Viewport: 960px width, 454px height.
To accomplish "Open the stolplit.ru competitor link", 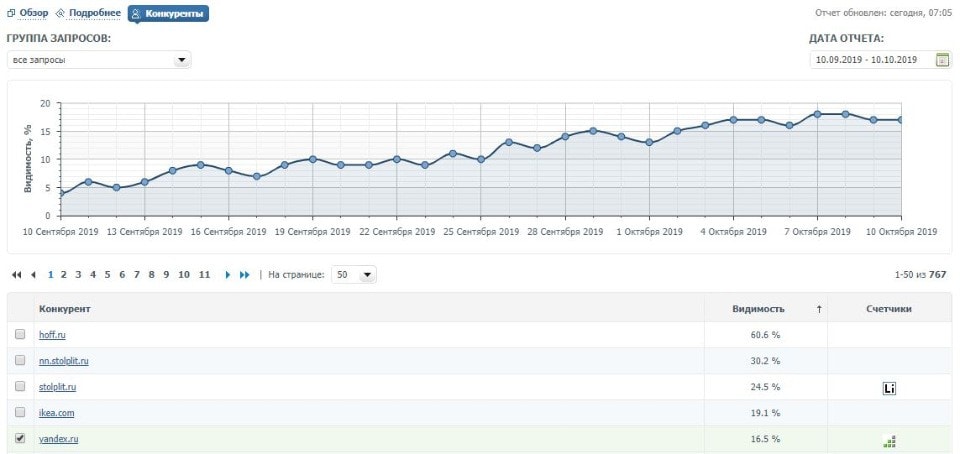I will click(58, 387).
